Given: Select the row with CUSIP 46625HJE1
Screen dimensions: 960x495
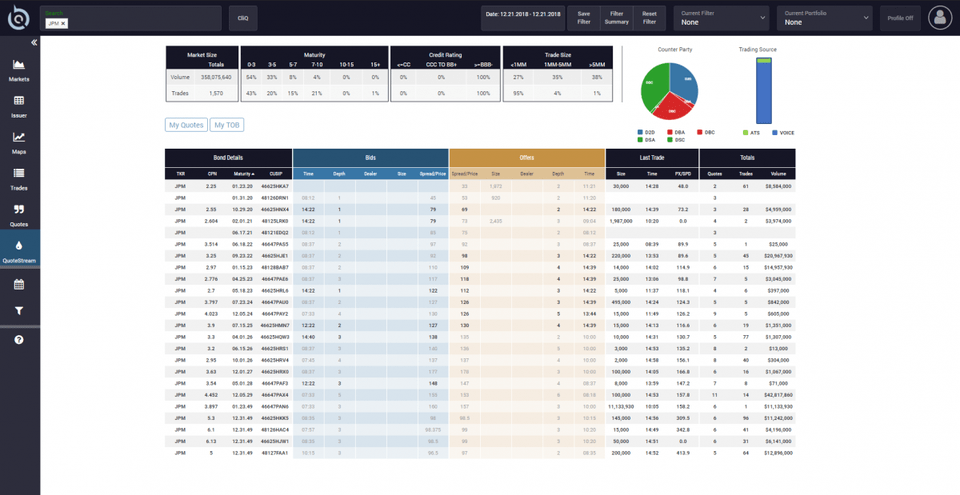Looking at the screenshot, I should tap(480, 256).
